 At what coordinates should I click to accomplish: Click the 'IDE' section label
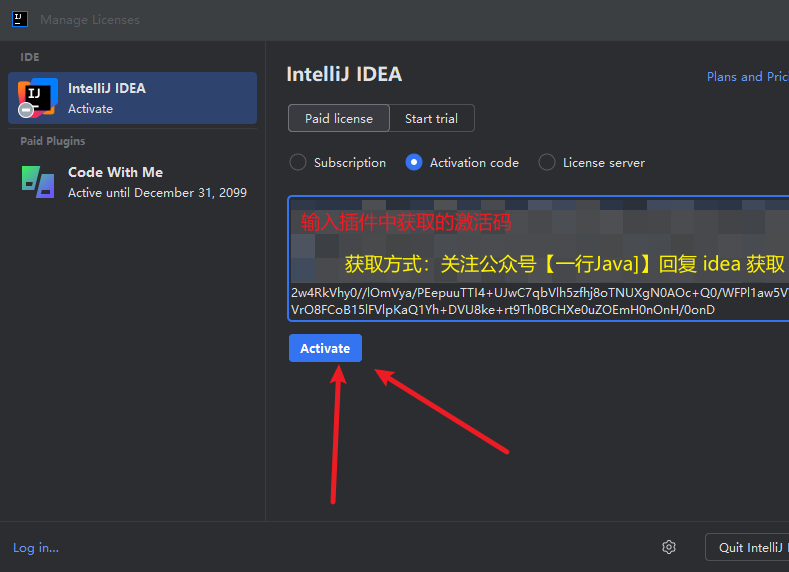pos(30,57)
